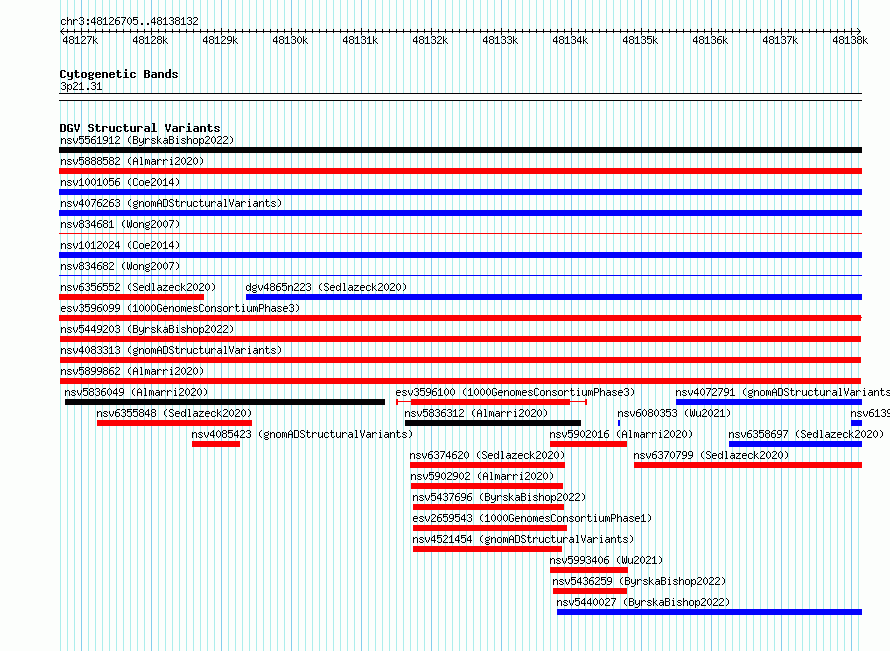Image resolution: width=890 pixels, height=651 pixels.
Task: Click the 48130k ruler mark
Action: 290,40
